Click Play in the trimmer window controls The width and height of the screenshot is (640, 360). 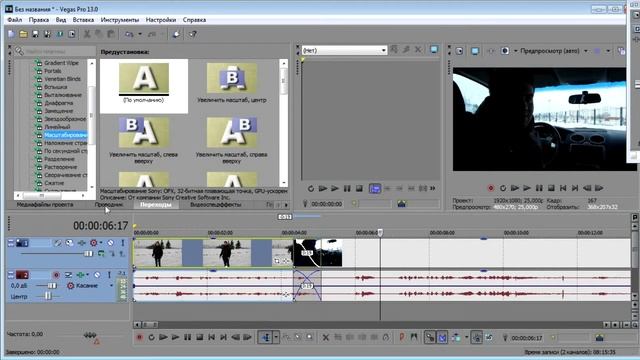tap(335, 188)
